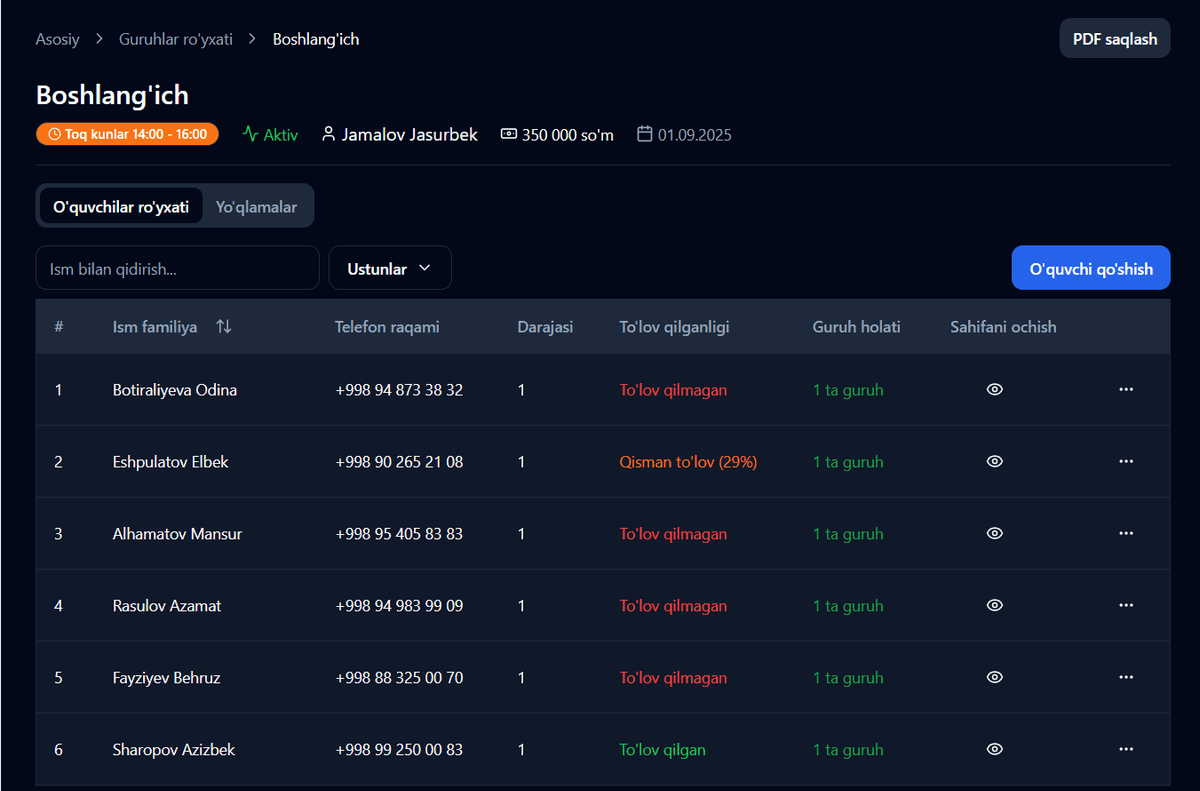Image resolution: width=1200 pixels, height=791 pixels.
Task: Click eye icon in Eshpulatov Elbek row
Action: [994, 462]
